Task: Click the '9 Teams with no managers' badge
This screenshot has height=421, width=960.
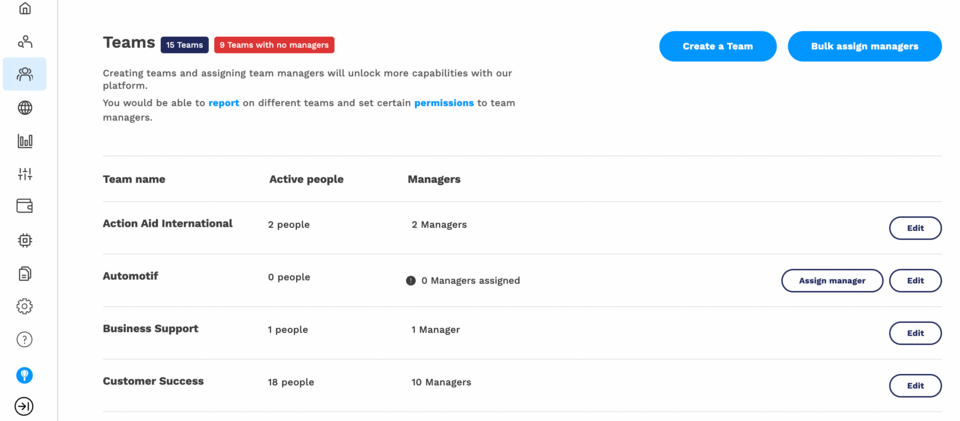Action: [274, 45]
